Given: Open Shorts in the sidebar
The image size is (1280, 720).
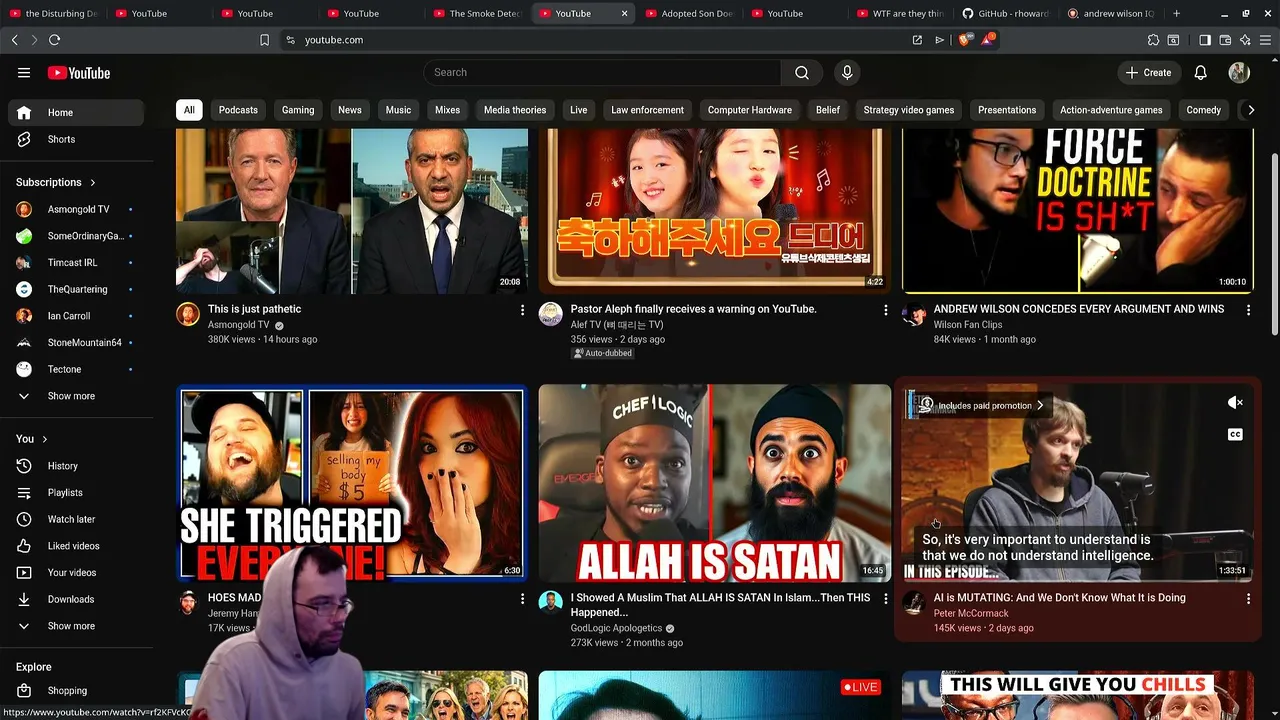Looking at the screenshot, I should coord(76,139).
